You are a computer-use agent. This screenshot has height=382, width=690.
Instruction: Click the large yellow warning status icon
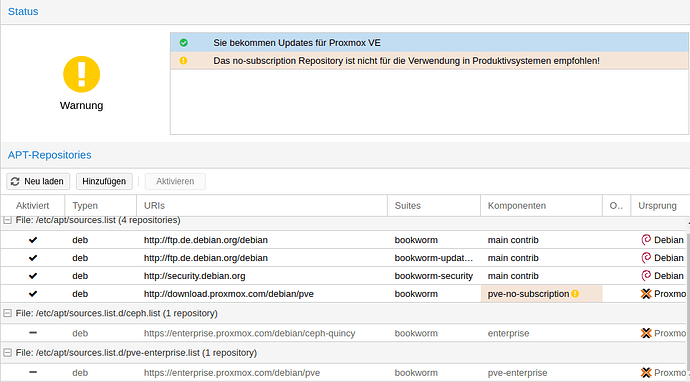[x=81, y=74]
